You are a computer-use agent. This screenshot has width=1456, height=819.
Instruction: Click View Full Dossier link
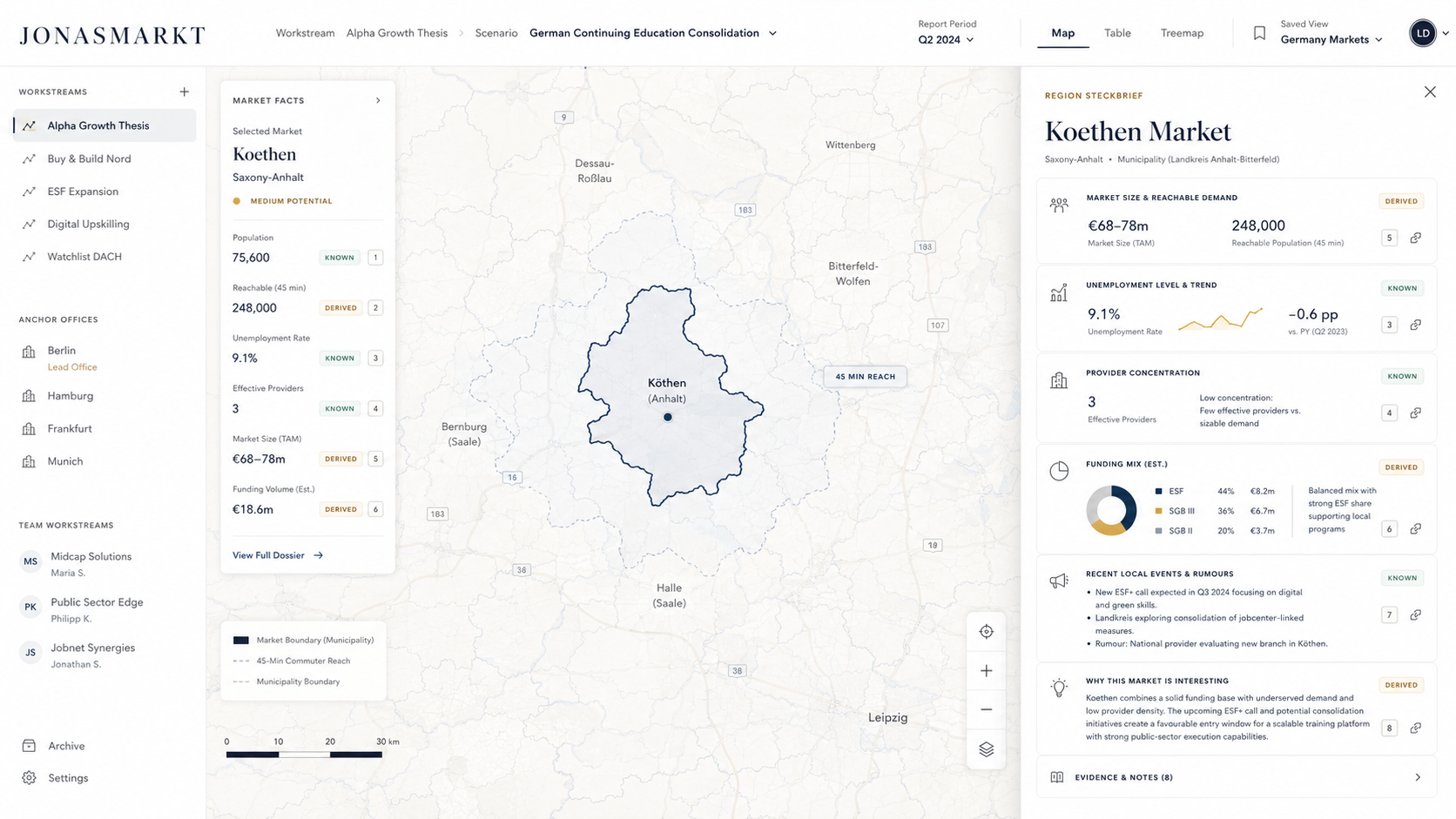pyautogui.click(x=278, y=555)
